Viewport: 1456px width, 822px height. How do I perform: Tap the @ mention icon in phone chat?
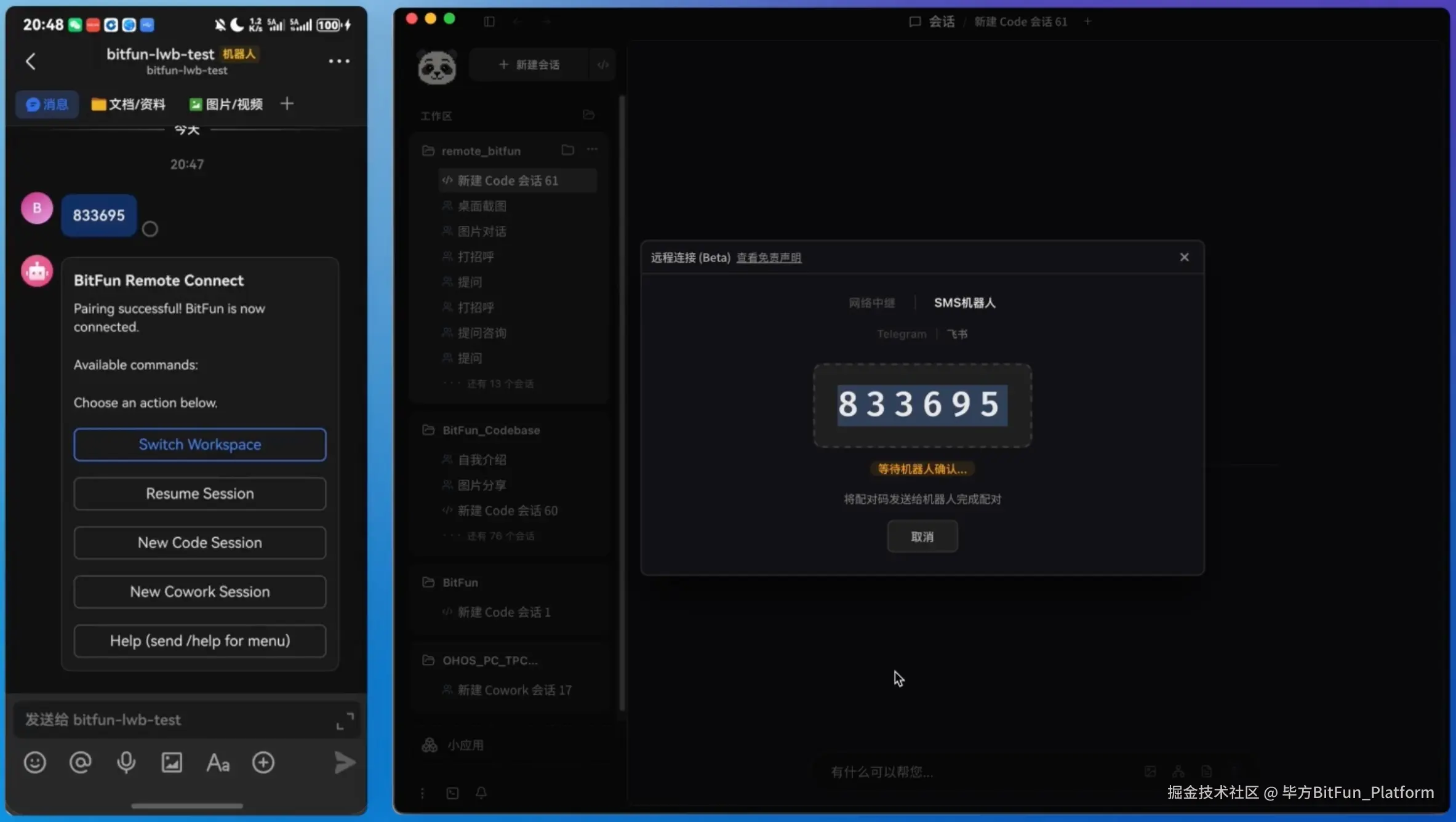coord(81,763)
